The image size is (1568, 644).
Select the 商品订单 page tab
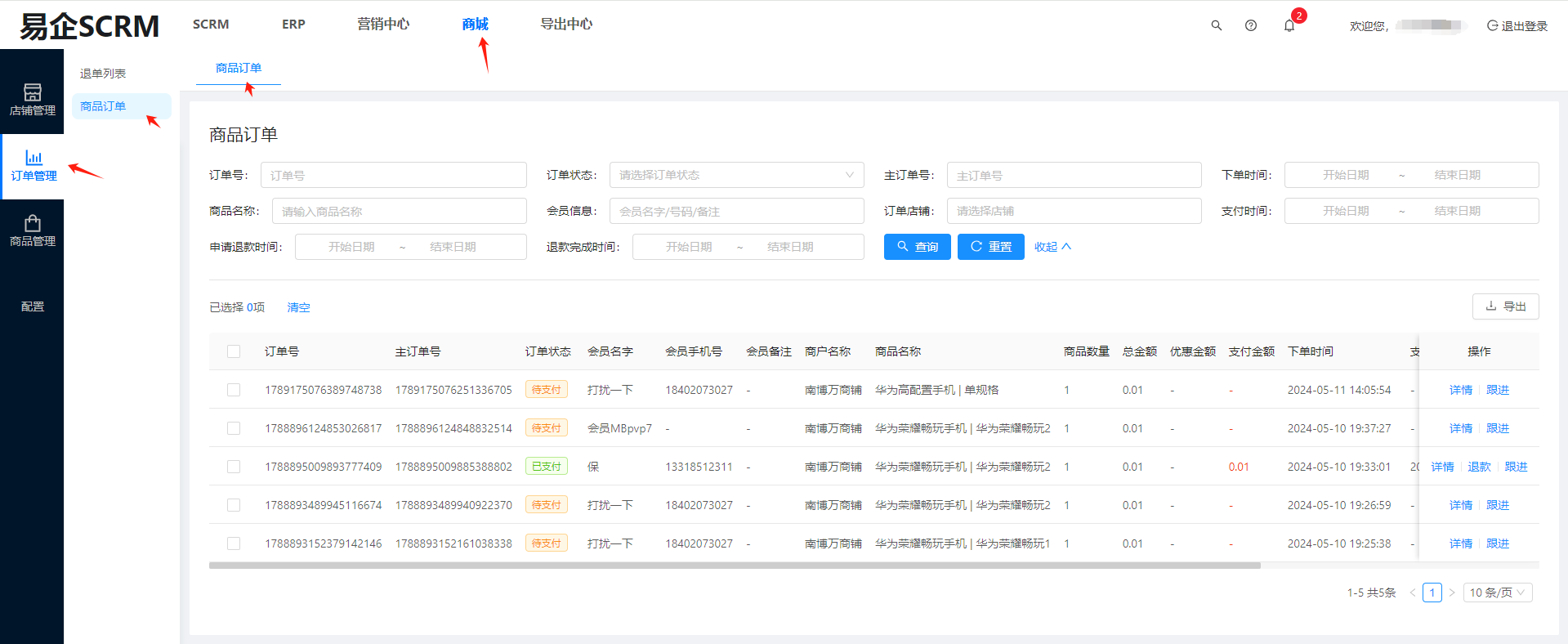click(239, 68)
